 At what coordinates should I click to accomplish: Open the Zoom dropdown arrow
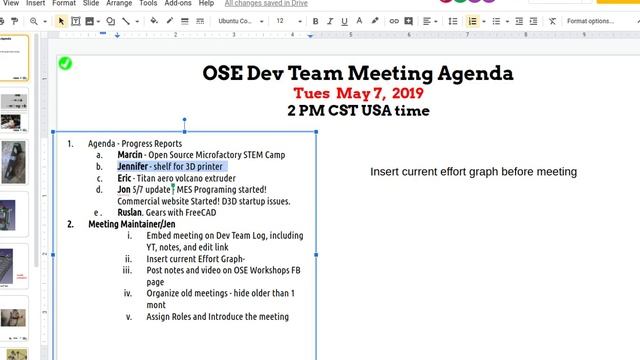click(45, 21)
